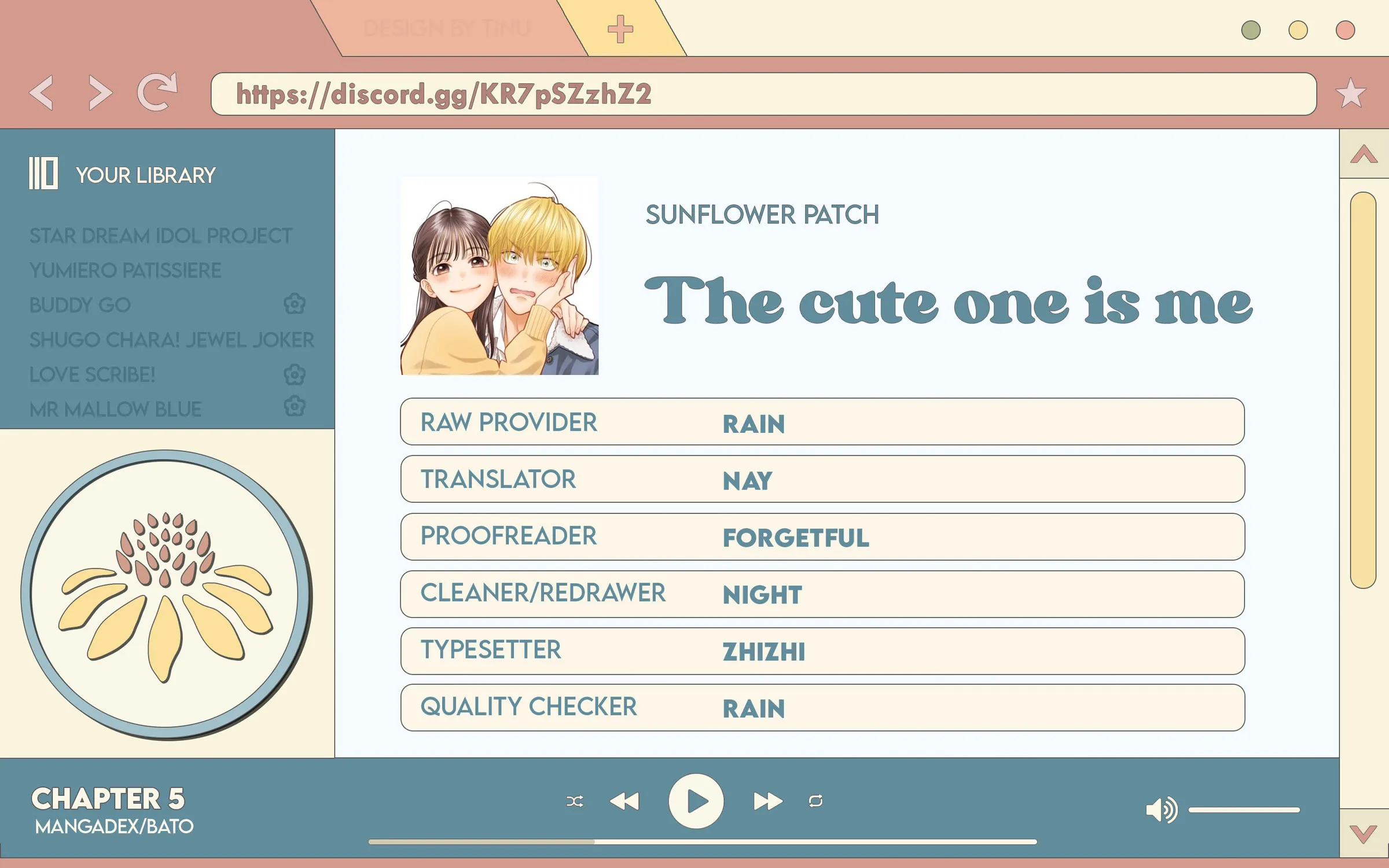This screenshot has width=1389, height=868.
Task: Open a new tab with plus icon
Action: [620, 29]
